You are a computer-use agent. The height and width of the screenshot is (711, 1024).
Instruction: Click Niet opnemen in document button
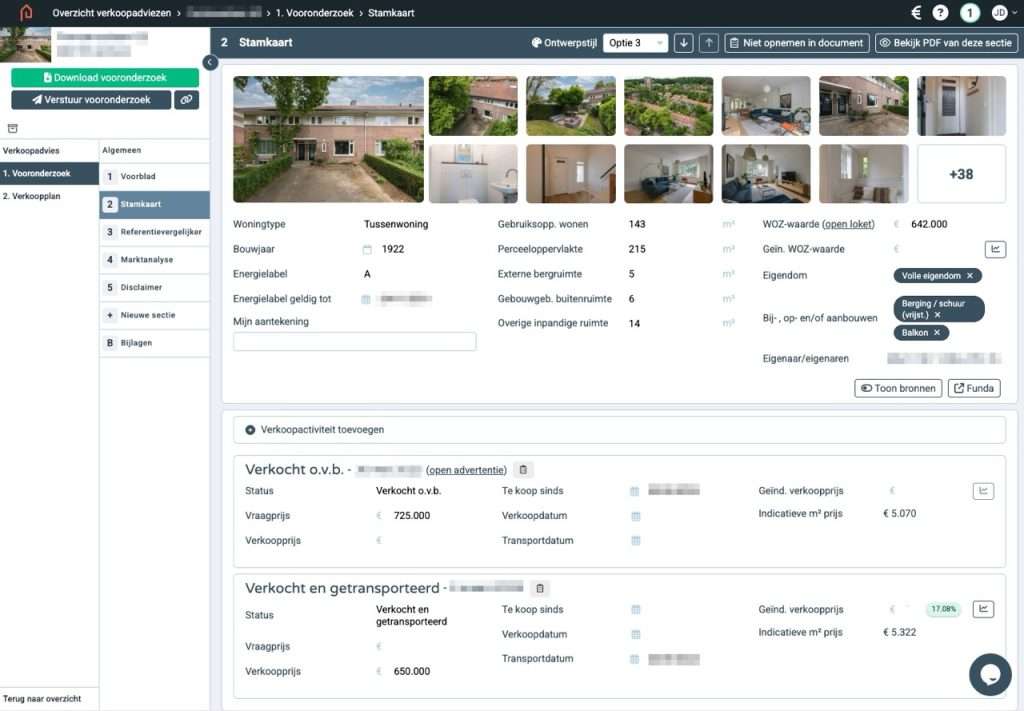797,43
